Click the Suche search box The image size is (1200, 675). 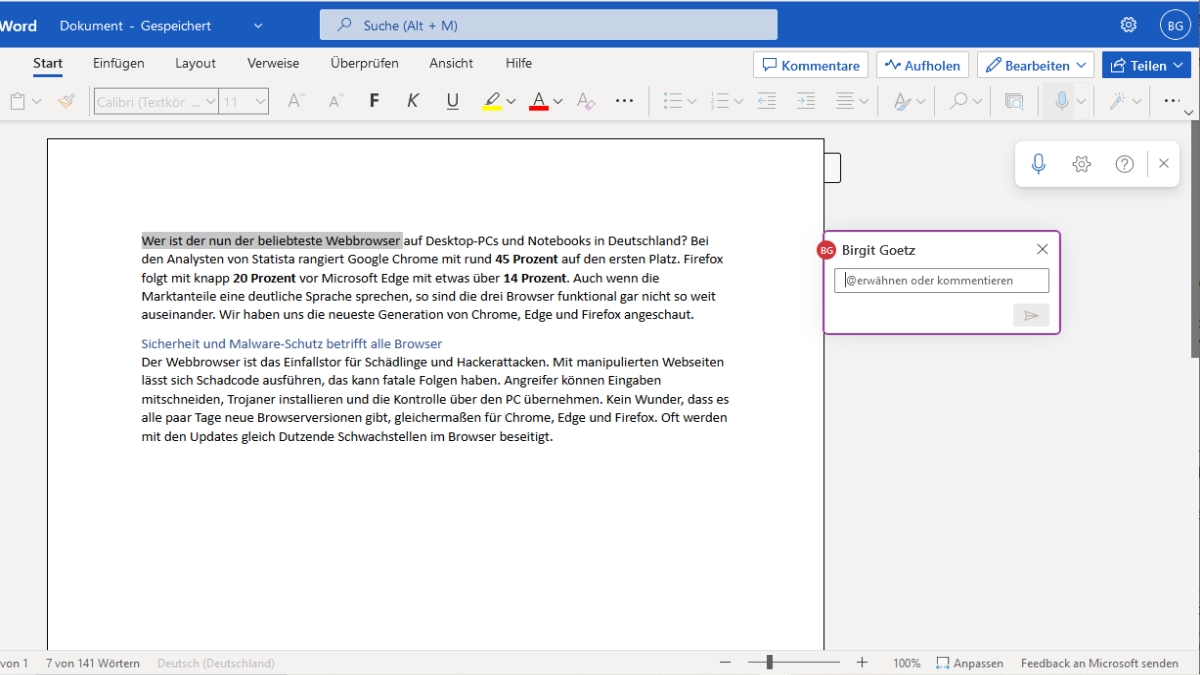548,25
